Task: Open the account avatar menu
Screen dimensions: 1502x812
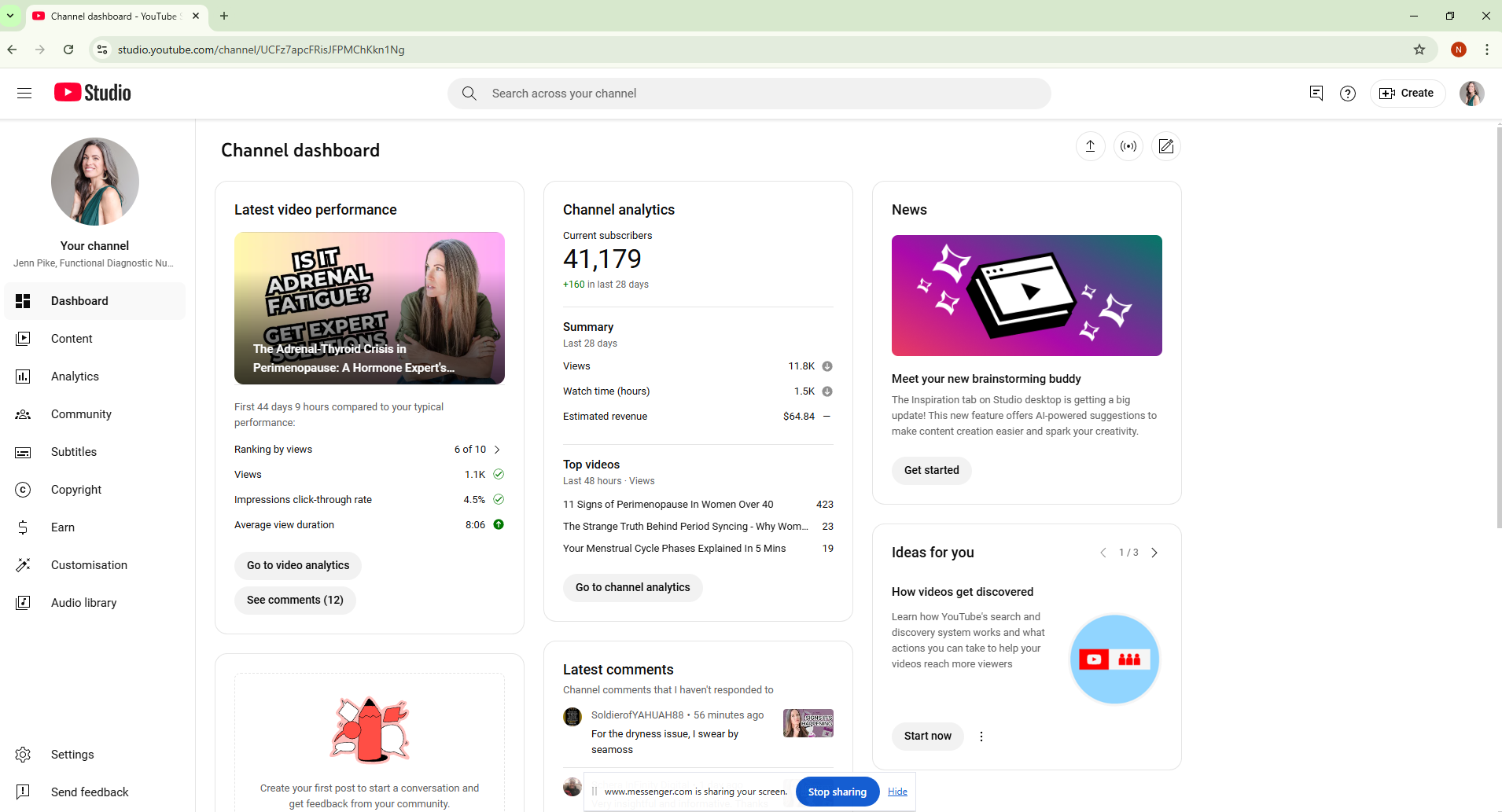Action: (x=1471, y=94)
